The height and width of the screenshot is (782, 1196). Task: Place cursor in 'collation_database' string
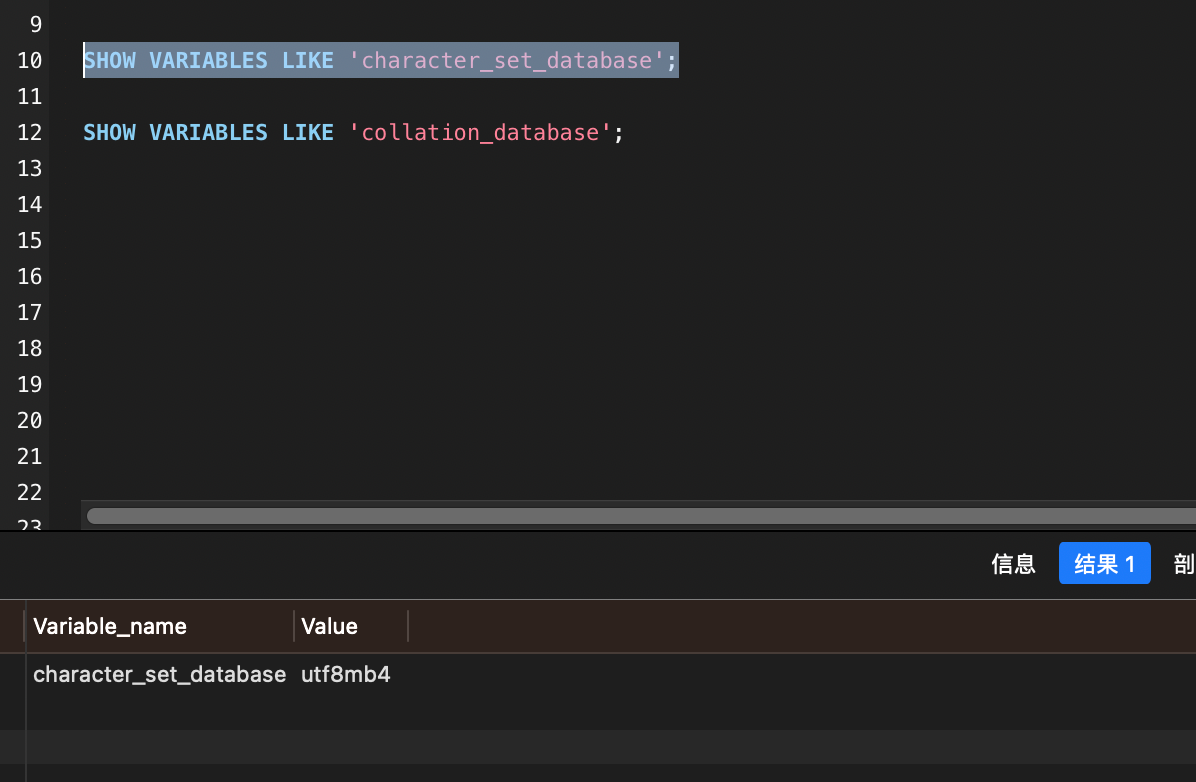click(480, 133)
